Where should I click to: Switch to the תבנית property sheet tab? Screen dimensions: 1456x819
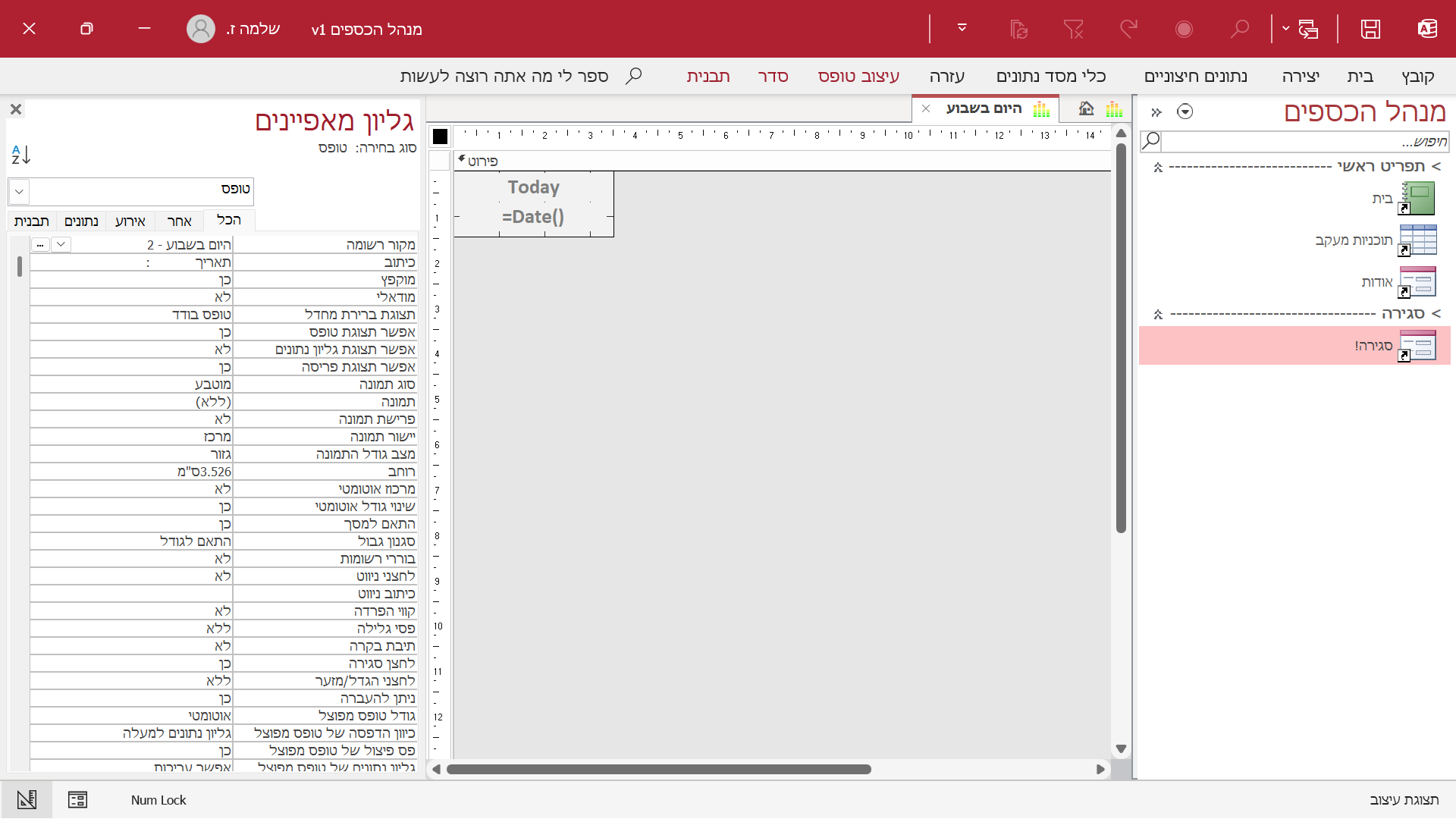pyautogui.click(x=32, y=221)
